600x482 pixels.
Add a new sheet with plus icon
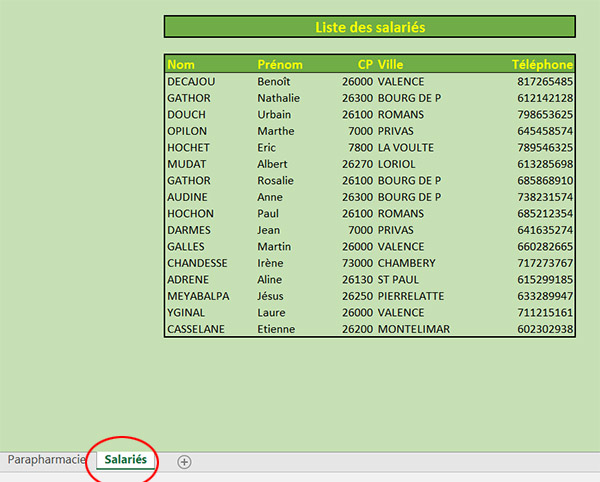coord(184,462)
